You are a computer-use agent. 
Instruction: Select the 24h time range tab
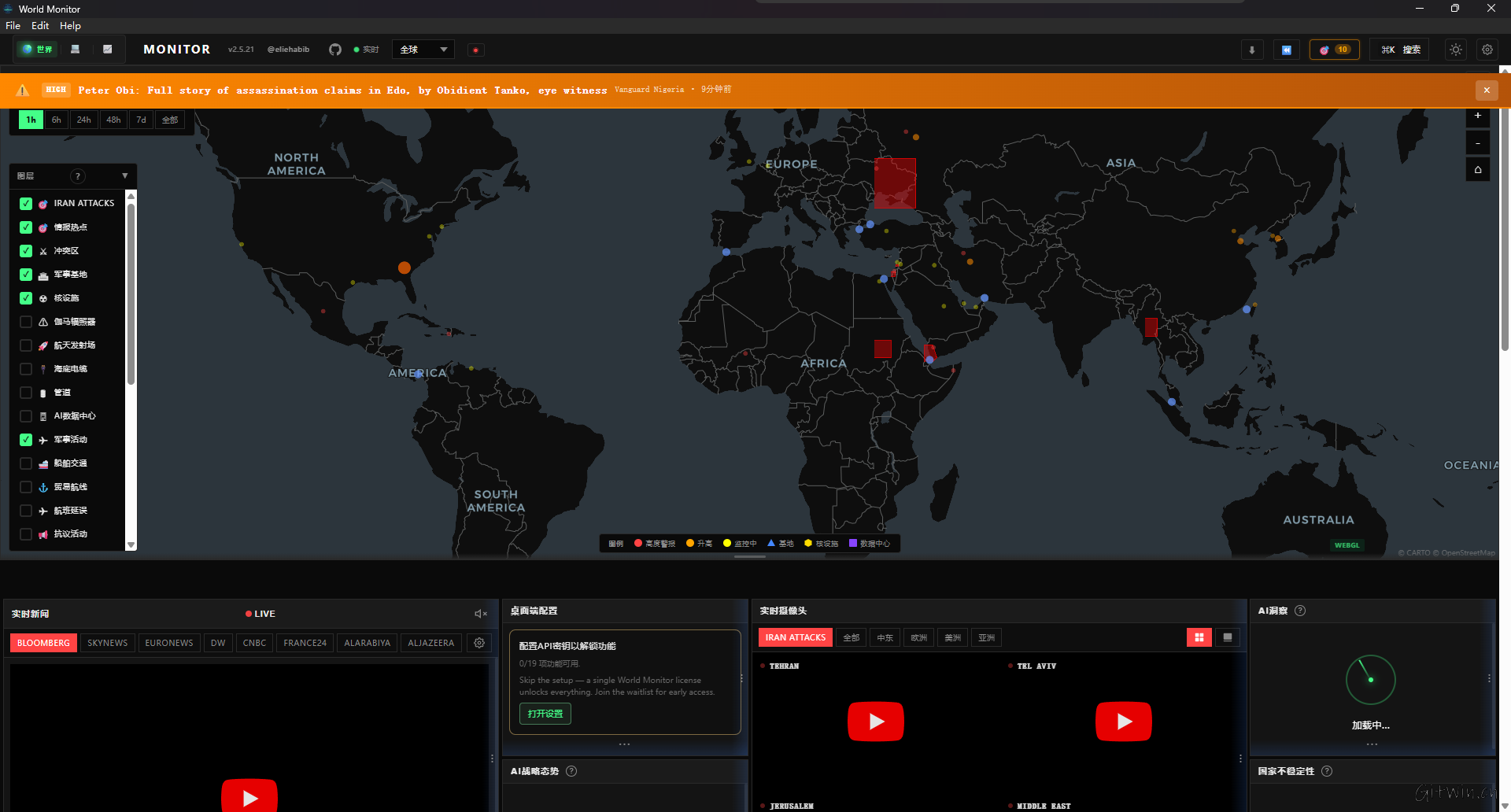point(84,120)
